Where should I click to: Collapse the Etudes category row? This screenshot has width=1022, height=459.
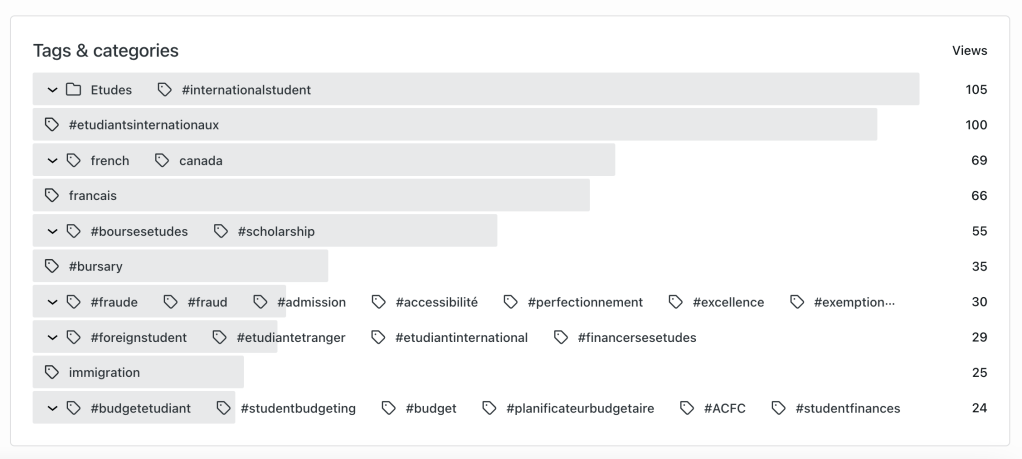[x=52, y=90]
